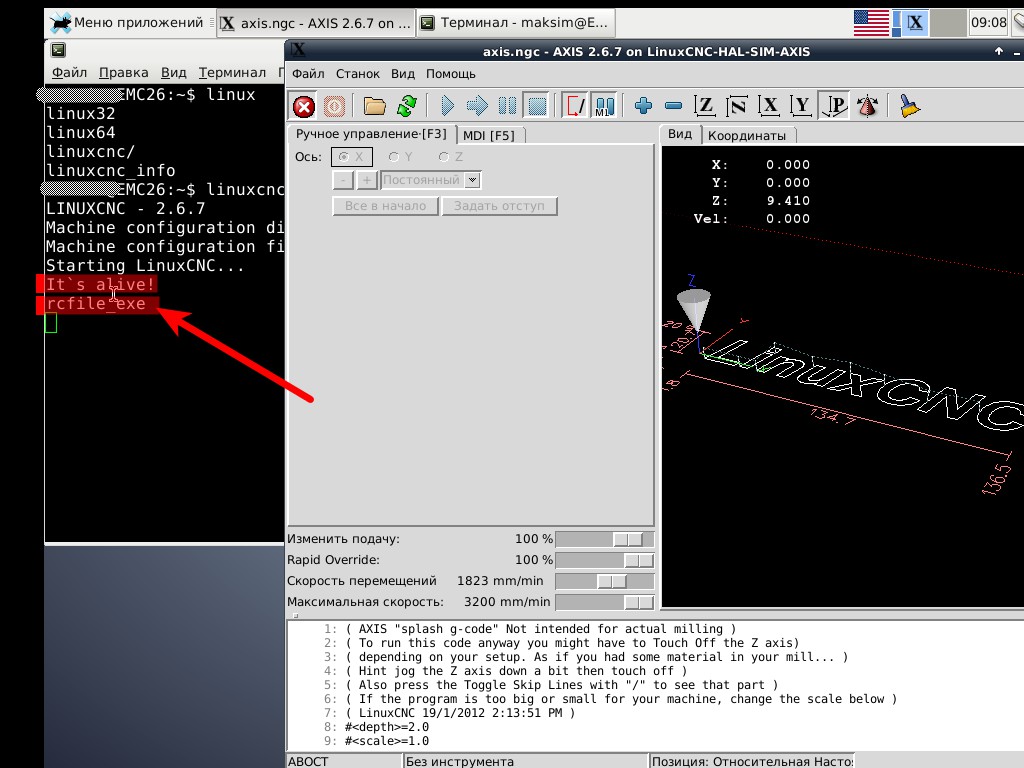Select the Y axis radio button
Viewport: 1024px width, 768px height.
[x=400, y=157]
